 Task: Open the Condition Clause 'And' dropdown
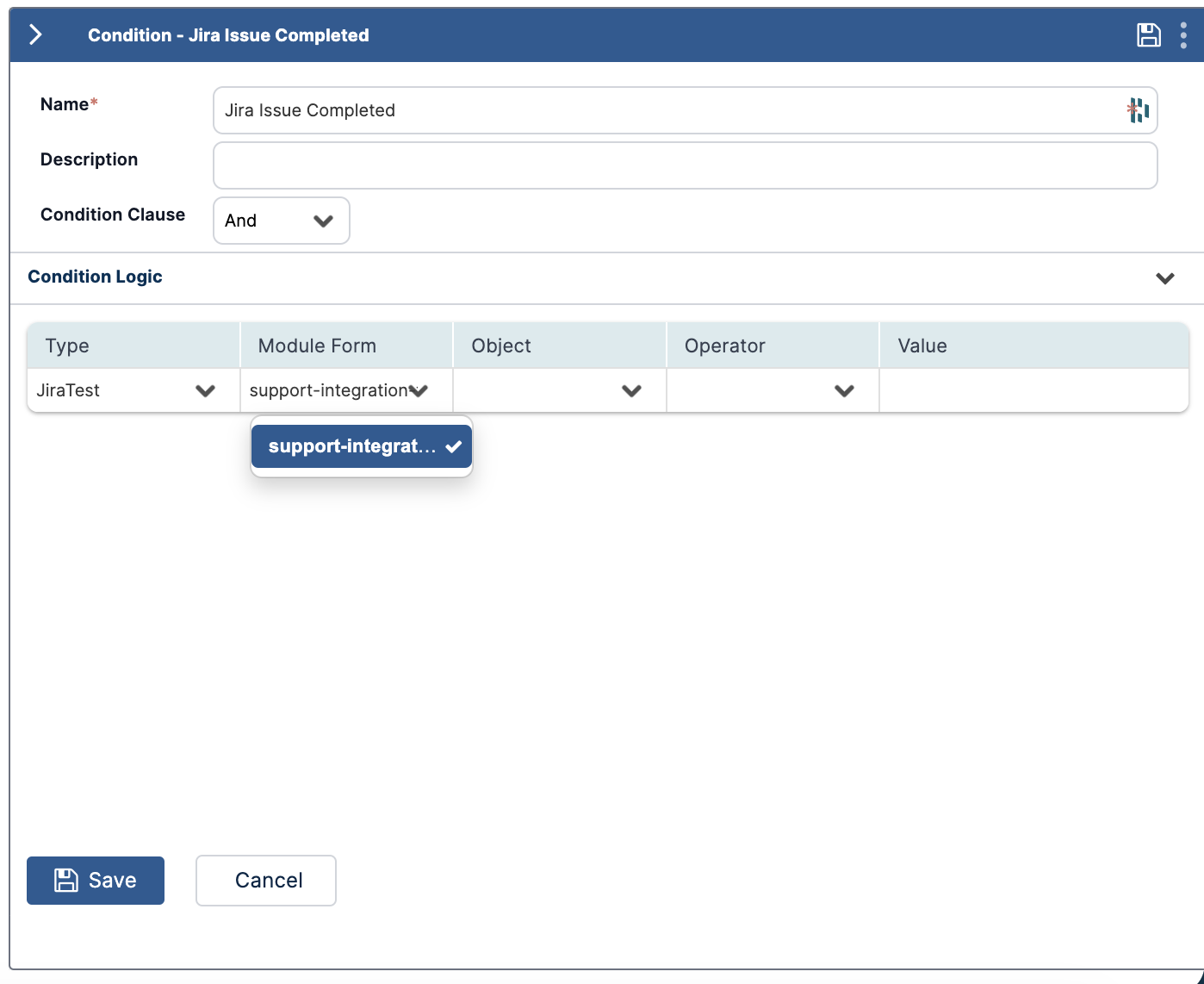tap(281, 221)
